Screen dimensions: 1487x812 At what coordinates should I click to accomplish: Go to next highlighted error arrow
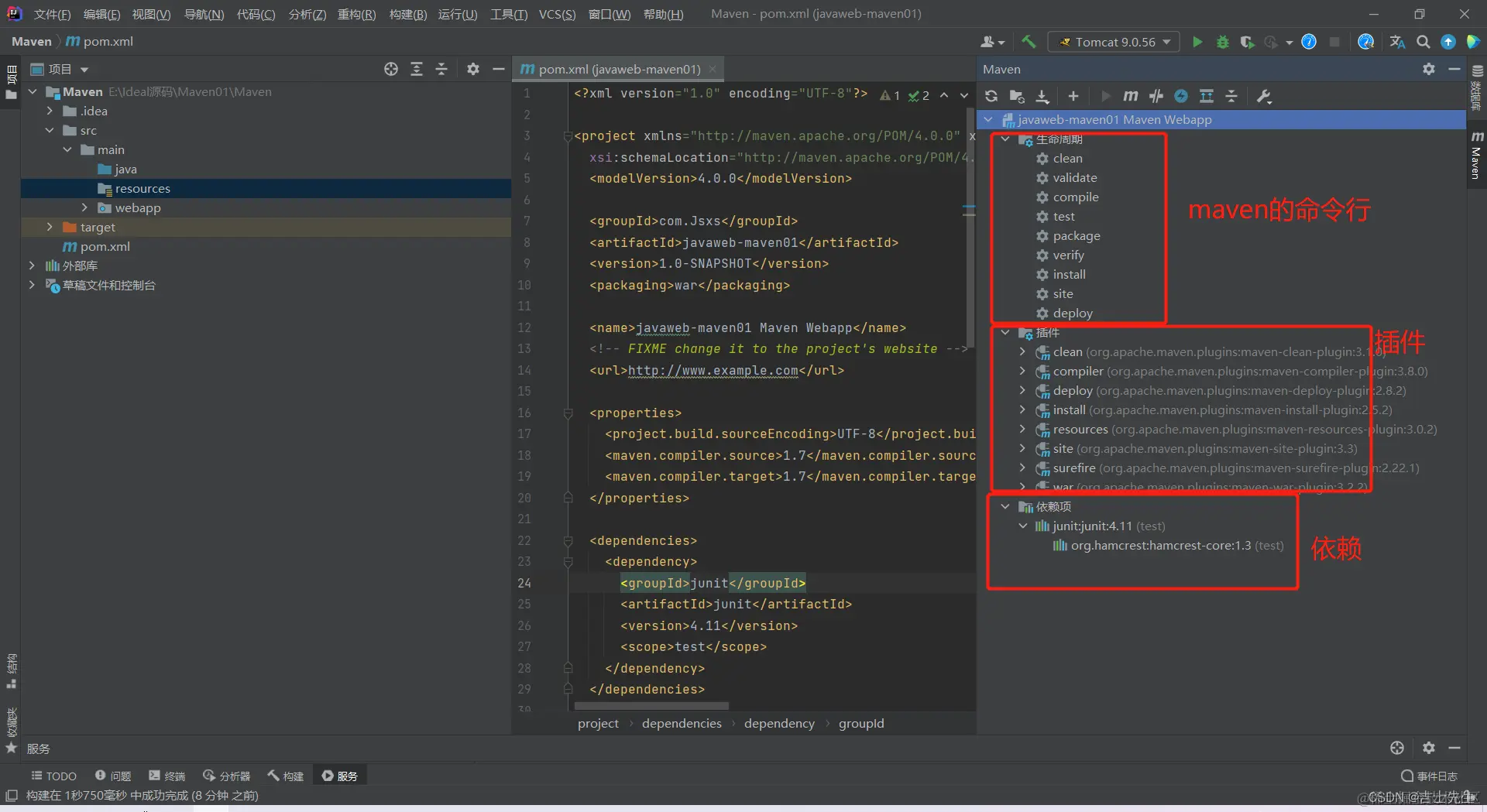(x=964, y=95)
